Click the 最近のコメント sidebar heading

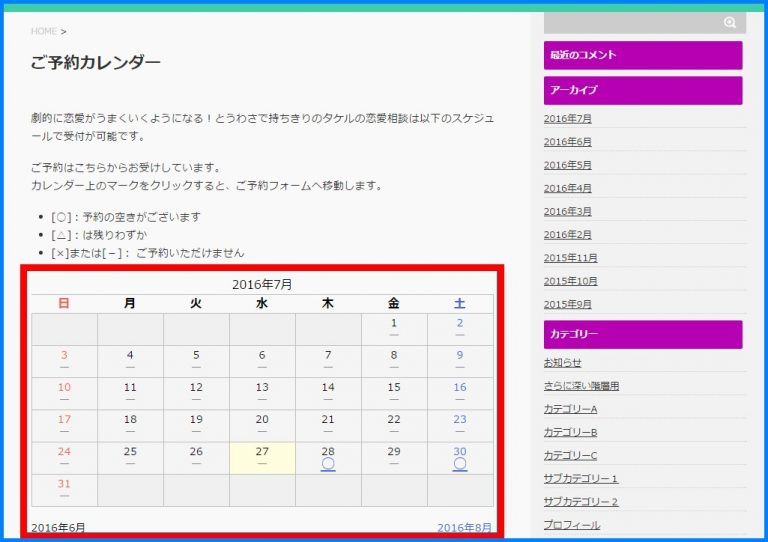643,55
